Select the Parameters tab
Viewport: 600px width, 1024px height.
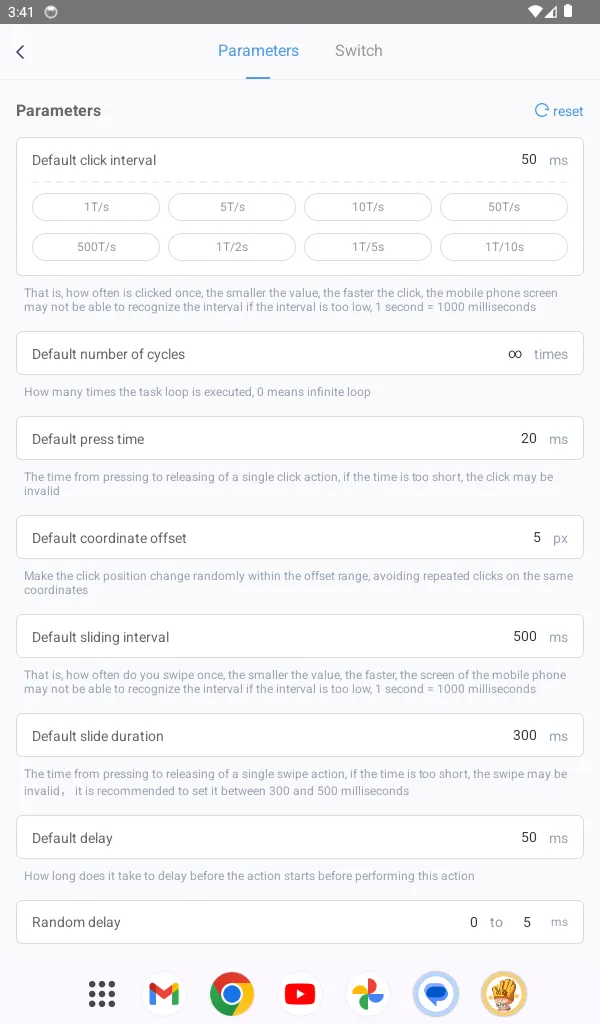pyautogui.click(x=258, y=50)
